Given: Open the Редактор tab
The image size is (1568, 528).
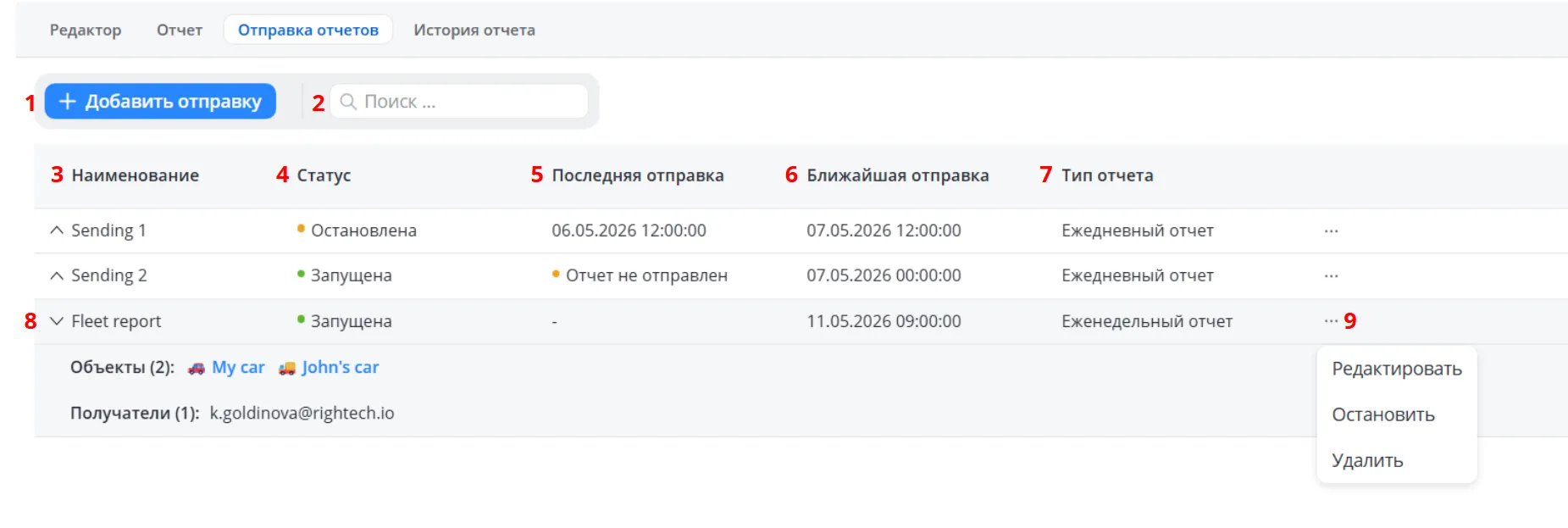Looking at the screenshot, I should [86, 30].
